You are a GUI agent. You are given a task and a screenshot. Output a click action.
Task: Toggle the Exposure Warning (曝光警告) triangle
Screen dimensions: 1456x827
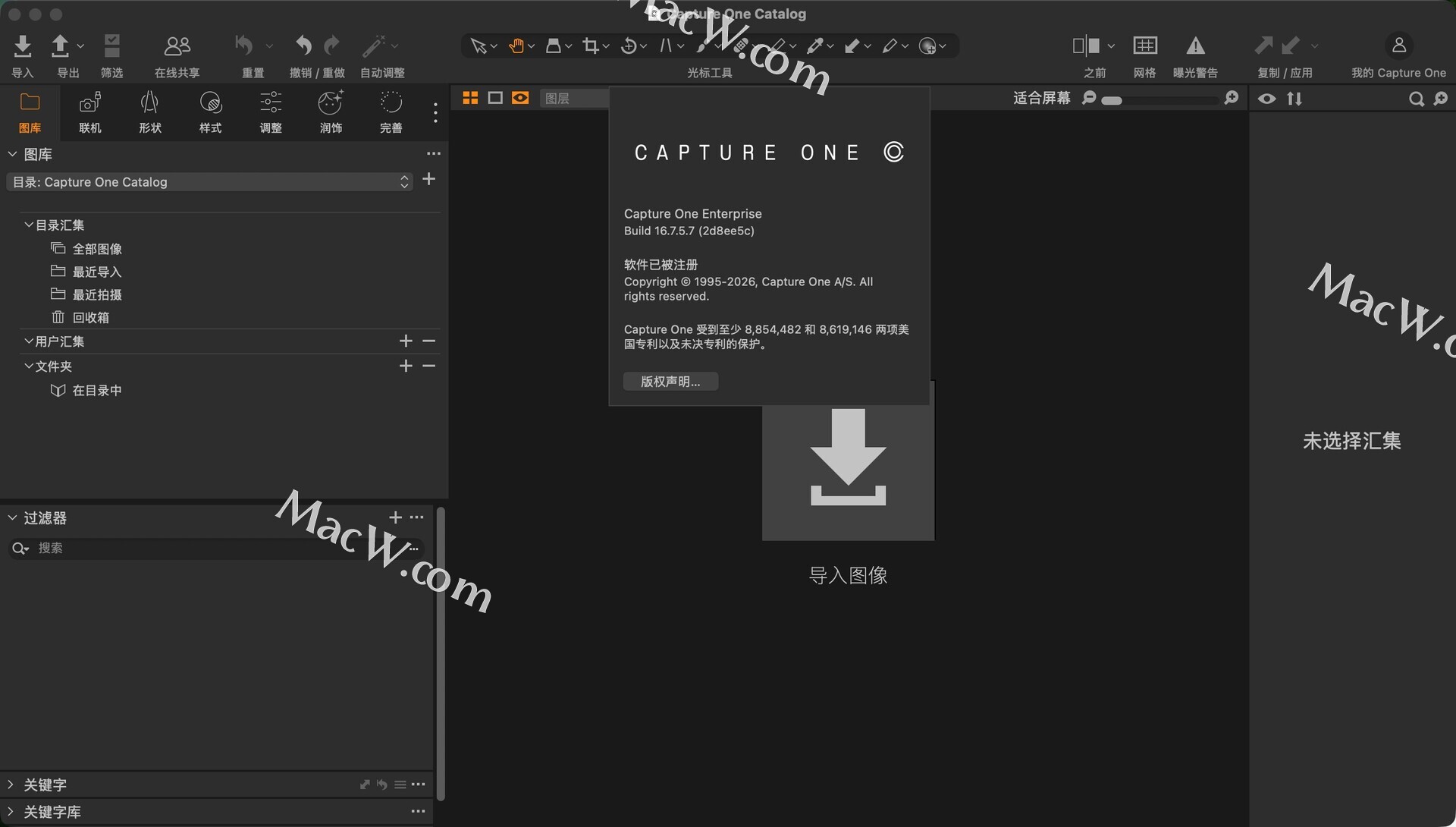tap(1195, 46)
